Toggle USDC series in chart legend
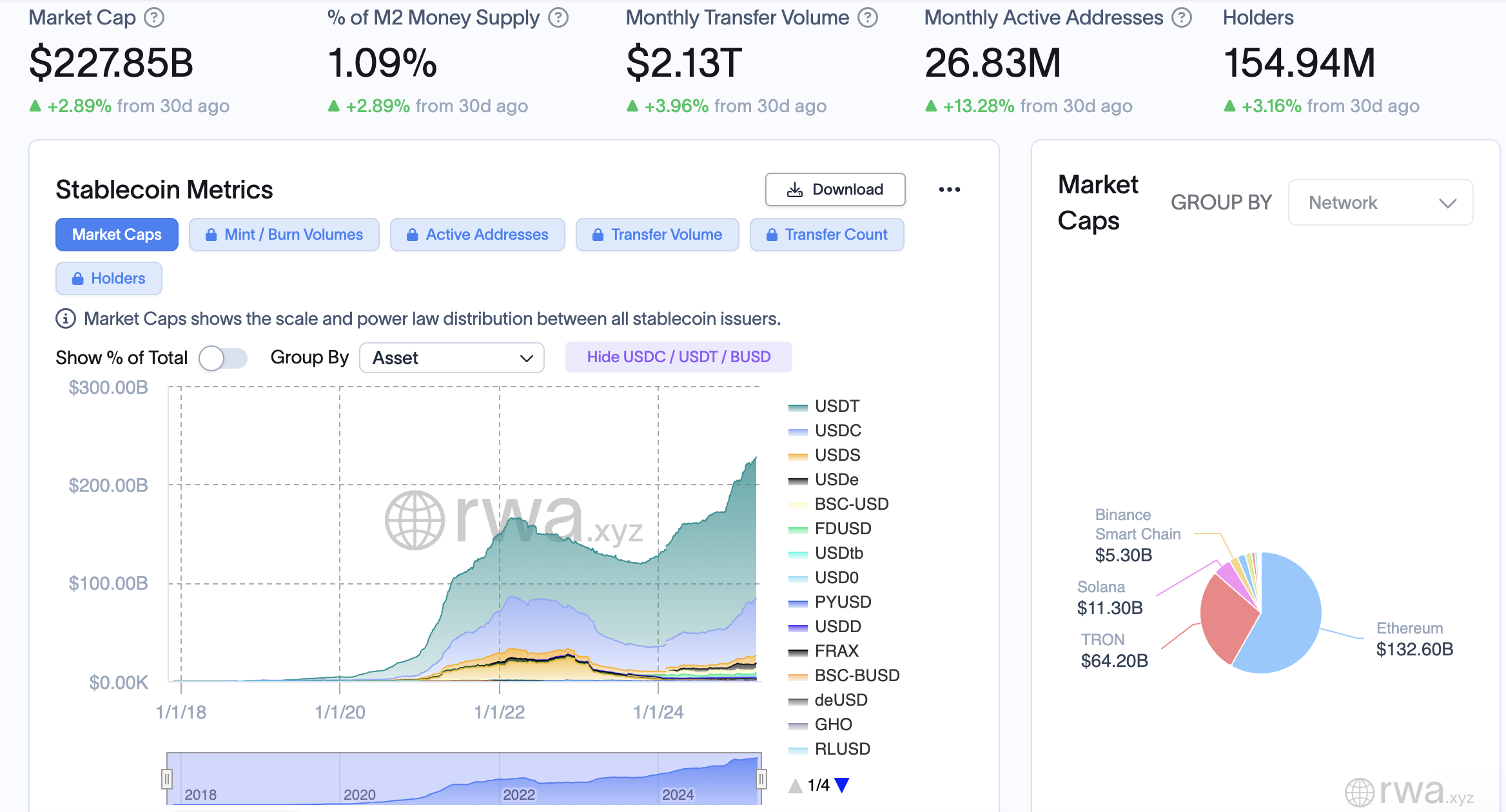 [837, 430]
